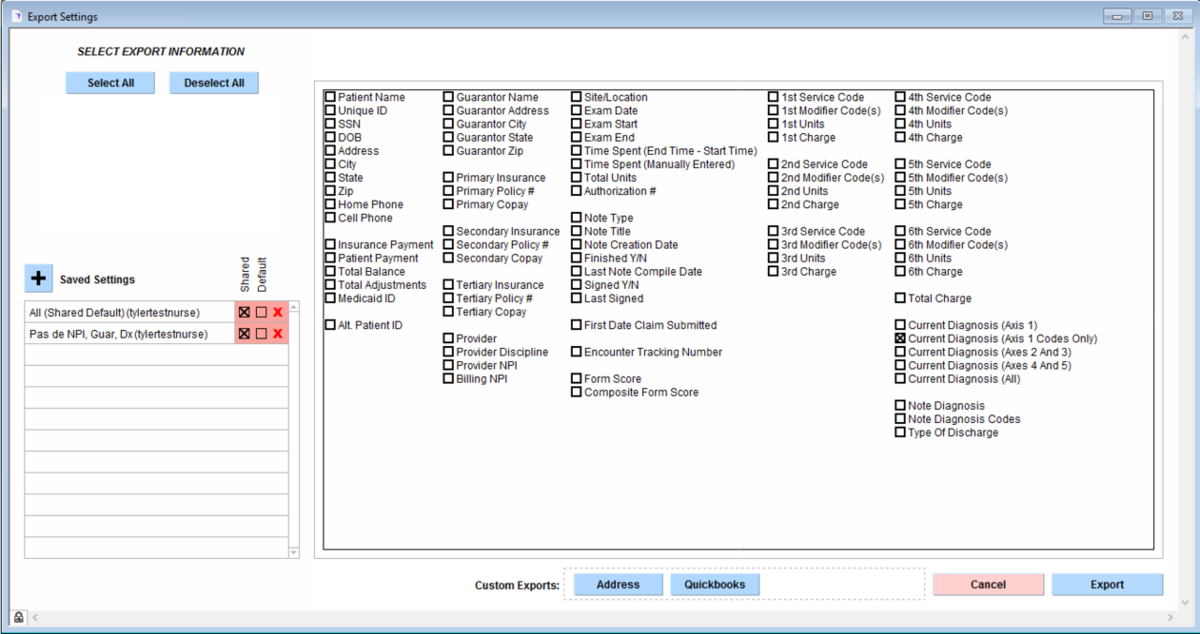Toggle Shared for 'All (Shared Default)' setting
Image resolution: width=1200 pixels, height=634 pixels.
pos(244,312)
